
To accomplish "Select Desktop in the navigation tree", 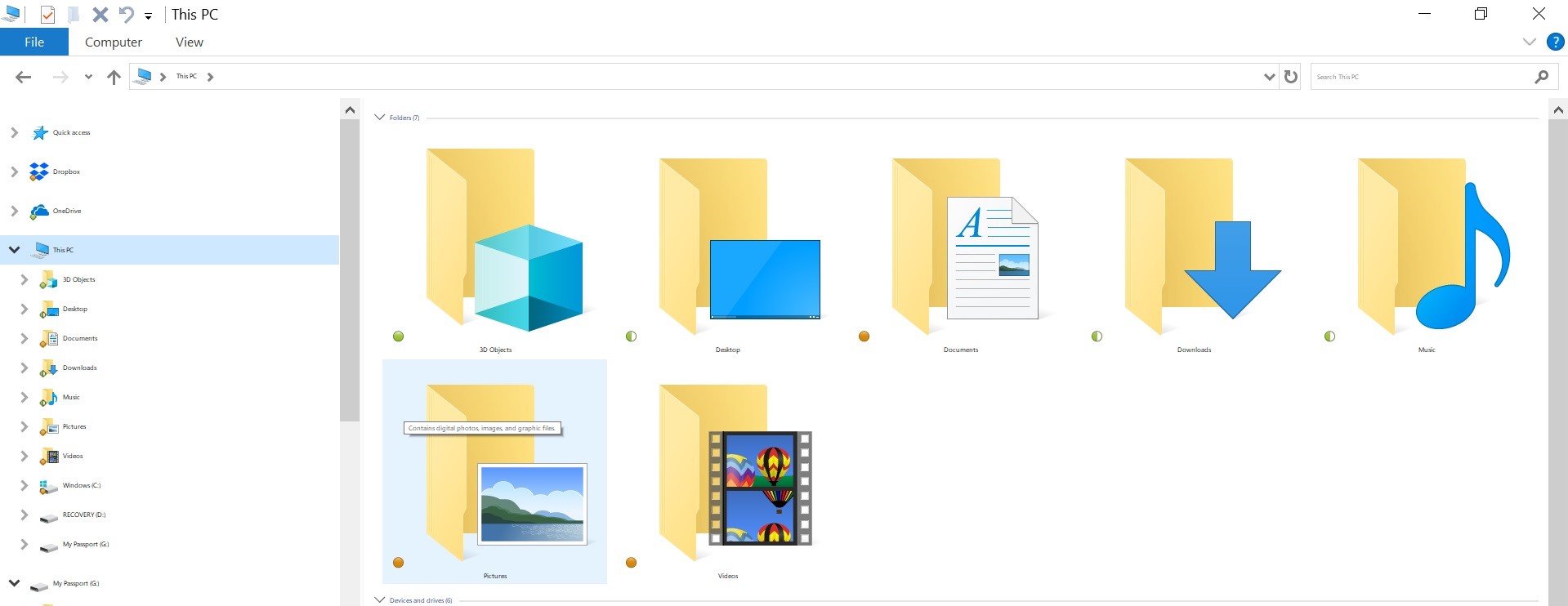I will pyautogui.click(x=74, y=309).
